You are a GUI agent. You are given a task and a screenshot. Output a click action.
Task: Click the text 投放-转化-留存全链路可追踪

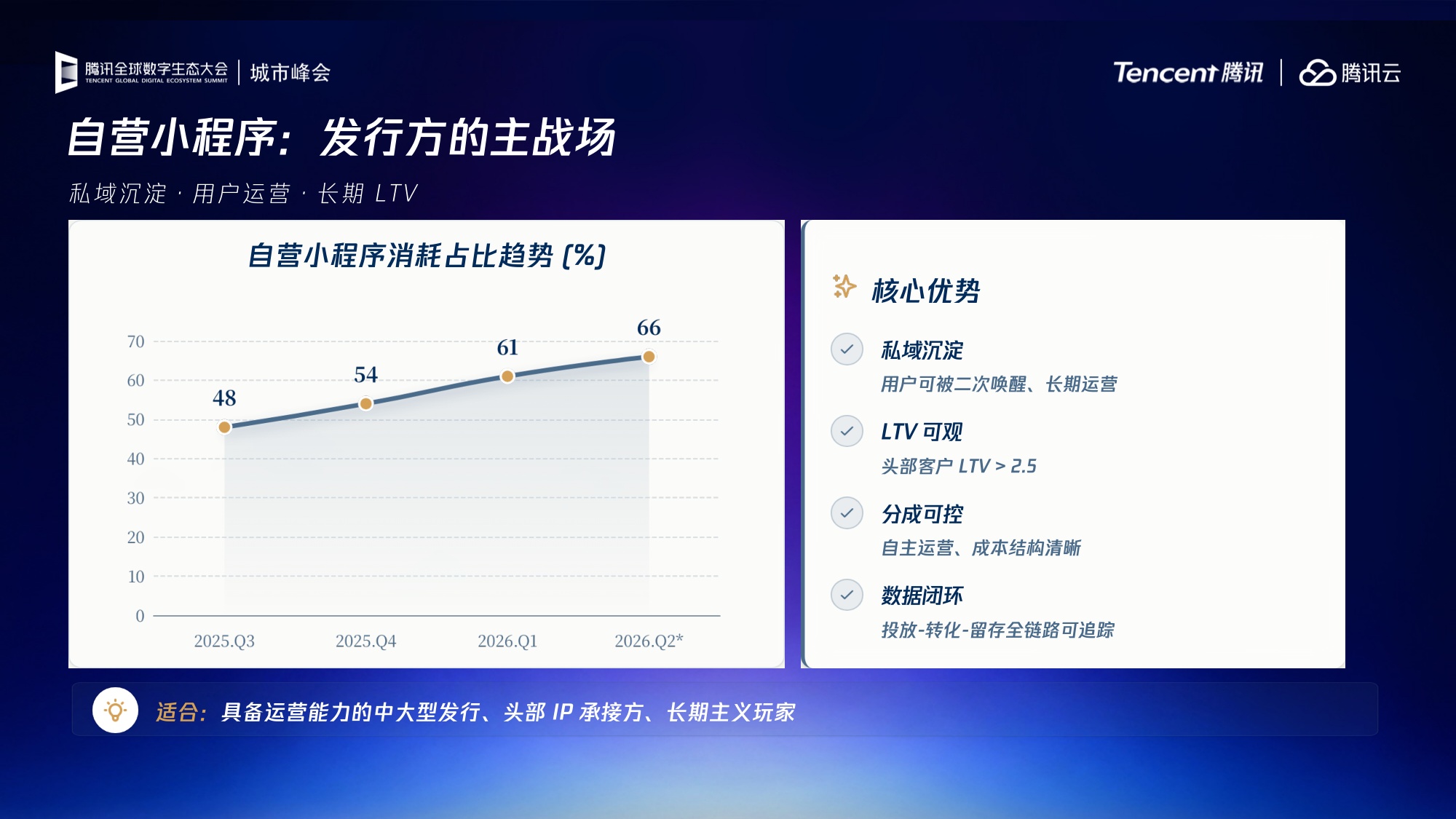pos(997,630)
